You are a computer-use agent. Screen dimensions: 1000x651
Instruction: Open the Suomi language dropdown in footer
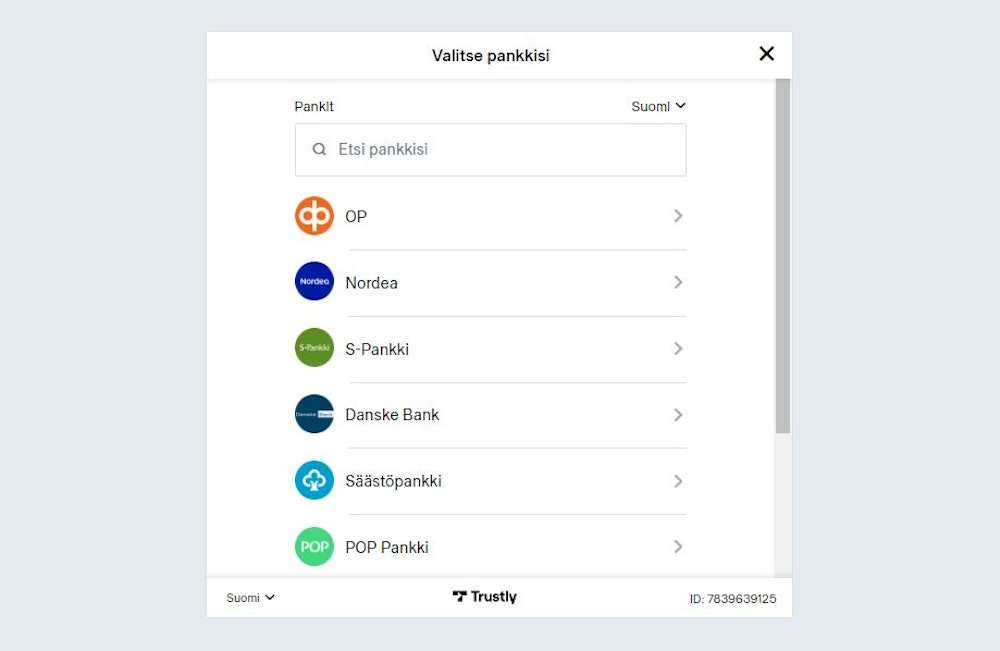(250, 598)
